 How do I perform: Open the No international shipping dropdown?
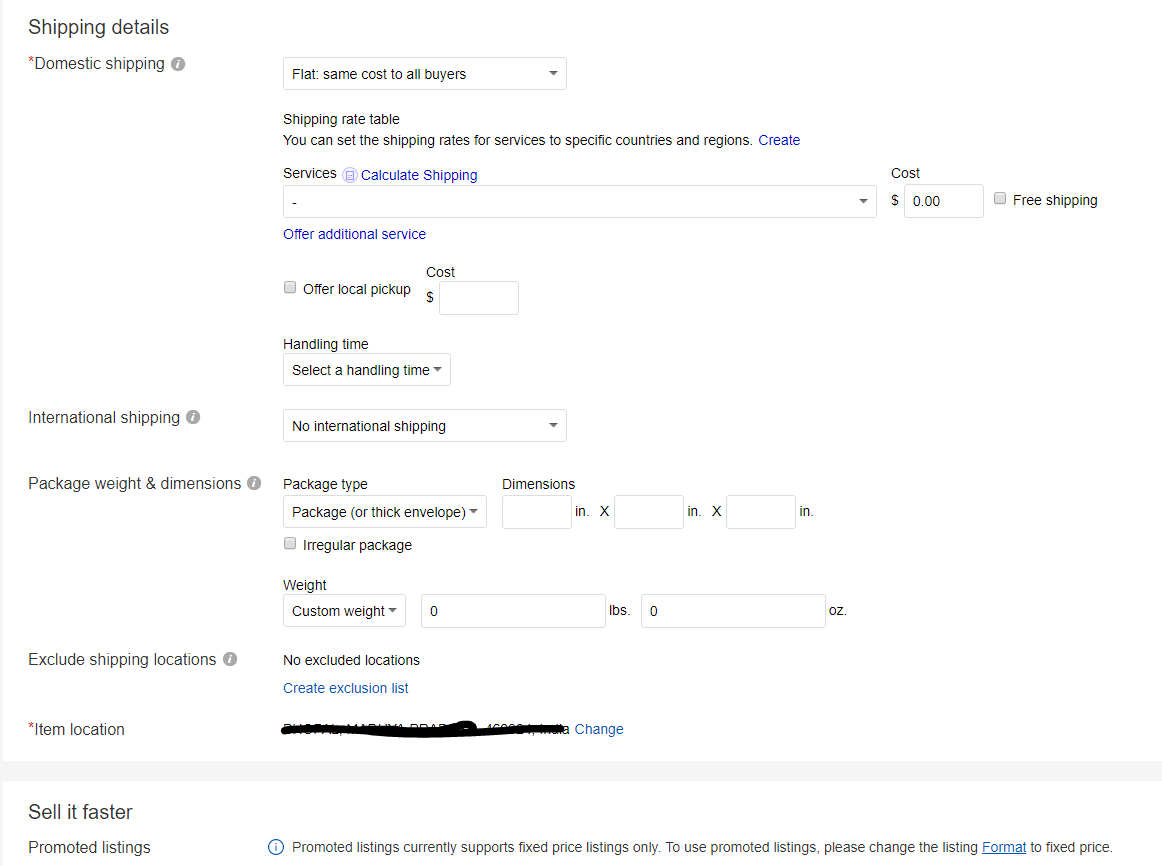424,426
